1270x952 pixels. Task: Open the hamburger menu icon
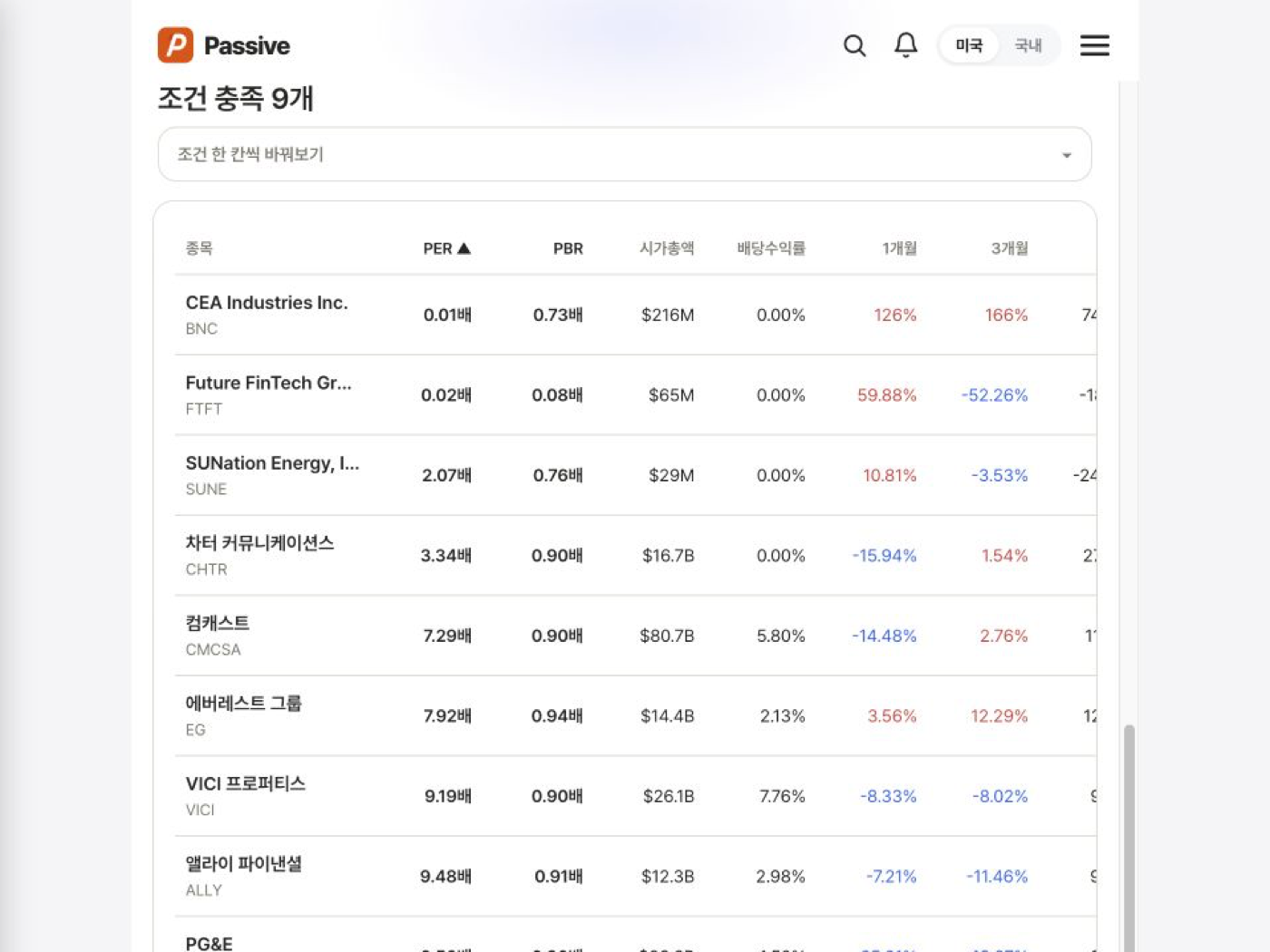coord(1095,45)
